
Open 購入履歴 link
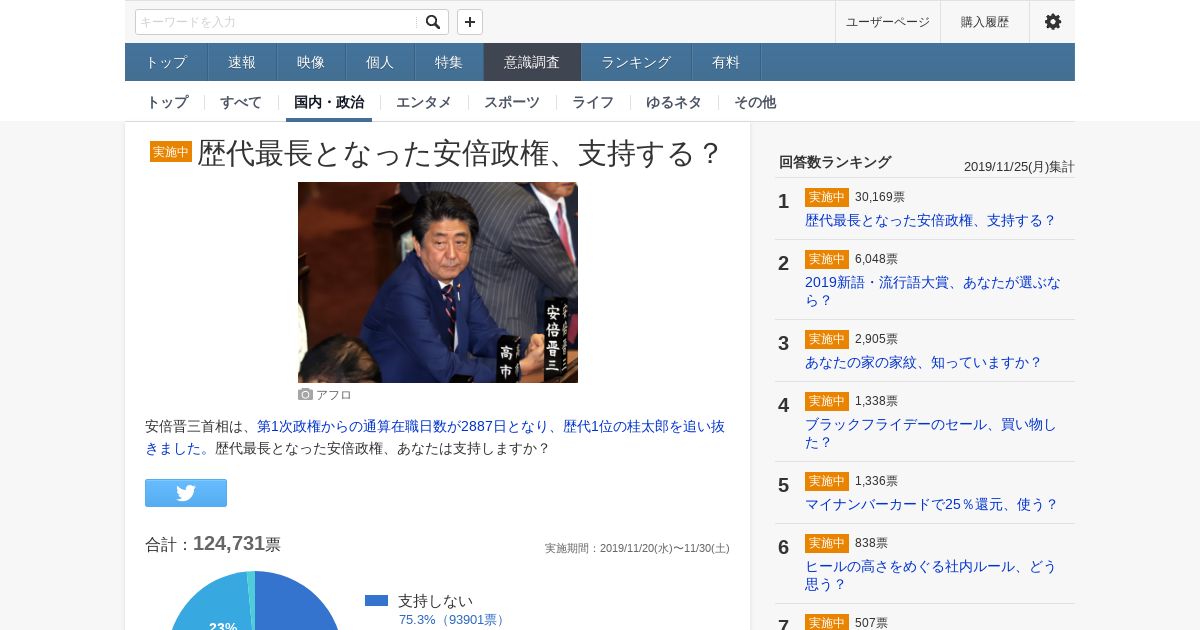coord(985,22)
